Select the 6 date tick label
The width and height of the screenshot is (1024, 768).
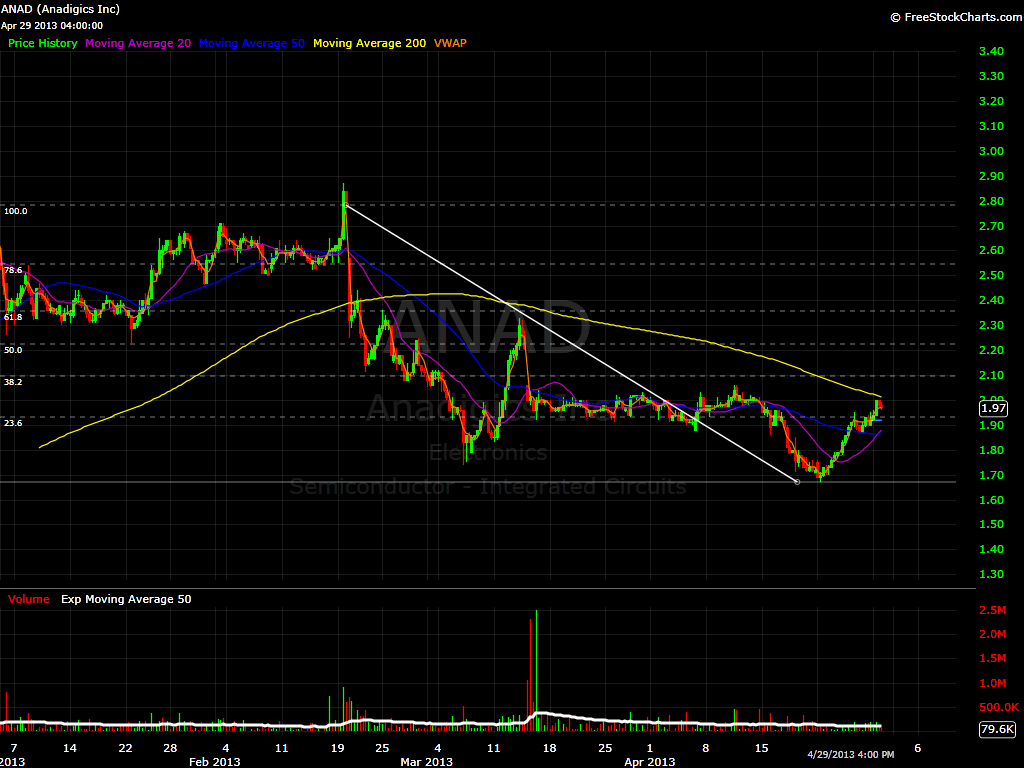click(x=918, y=748)
